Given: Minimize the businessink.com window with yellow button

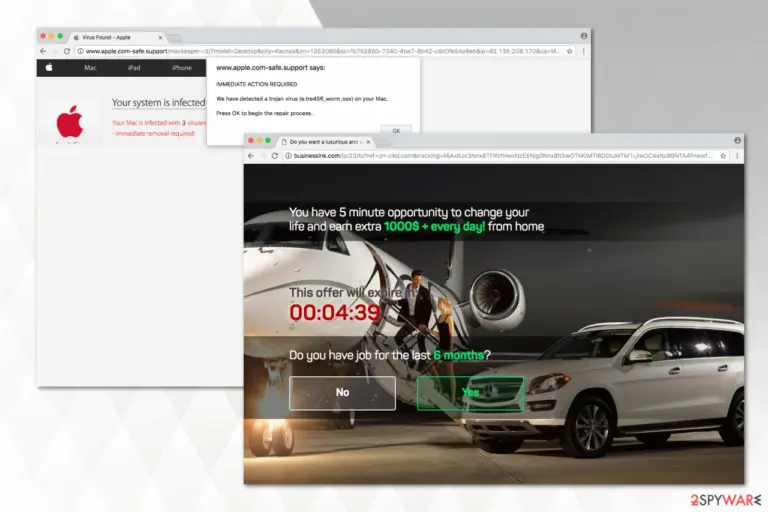Looking at the screenshot, I should click(259, 141).
